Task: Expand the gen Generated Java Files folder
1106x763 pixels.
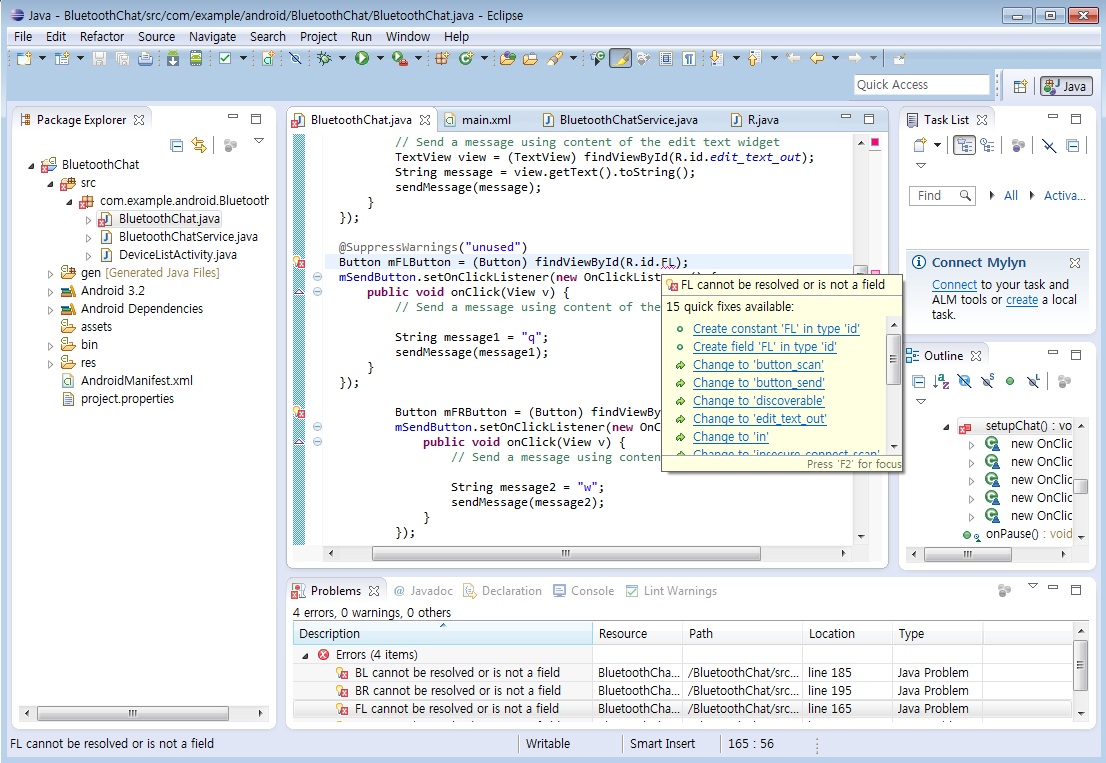Action: click(50, 274)
